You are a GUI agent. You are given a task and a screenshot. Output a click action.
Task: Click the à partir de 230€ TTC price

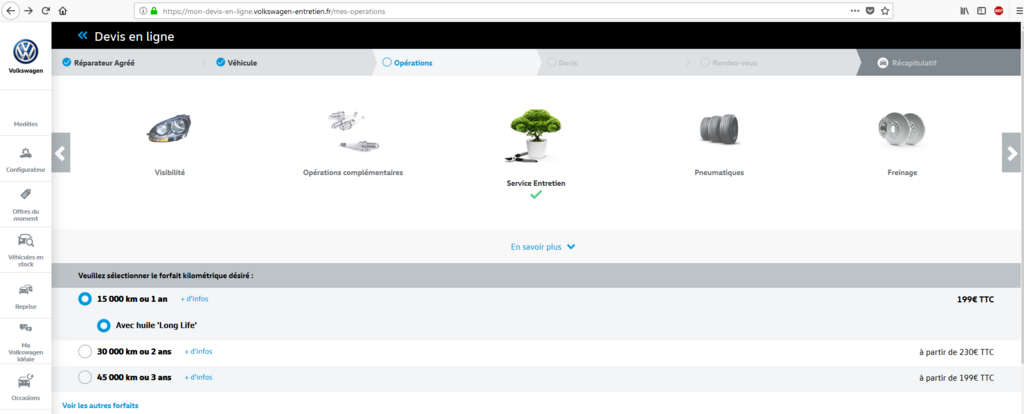956,352
